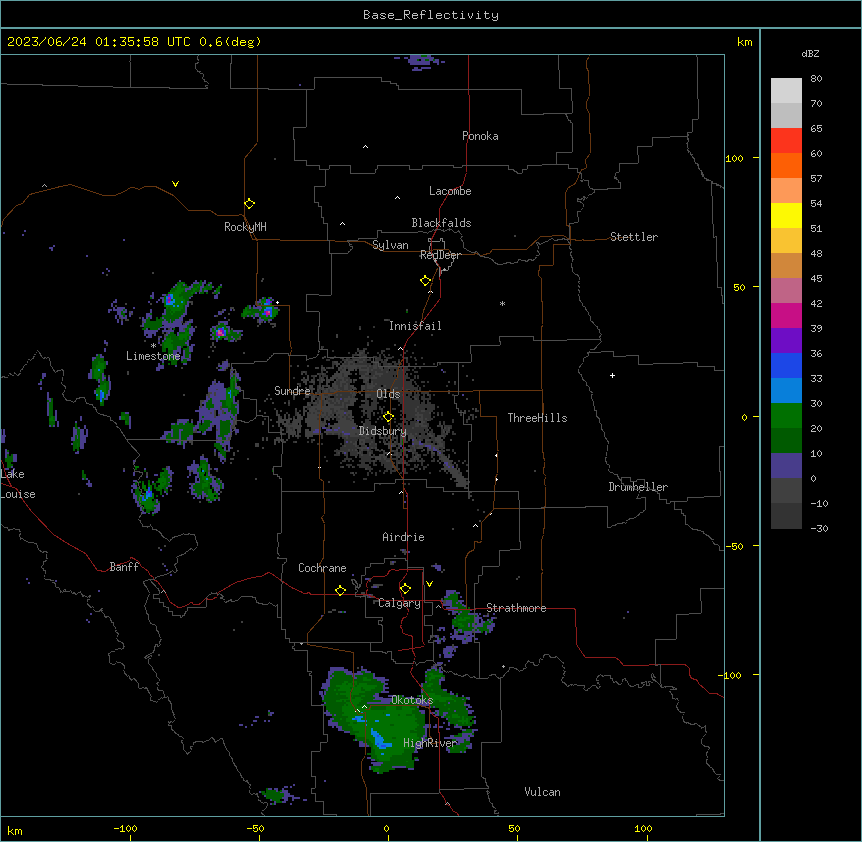Click the ThreeHills label
The image size is (862, 842).
[537, 418]
